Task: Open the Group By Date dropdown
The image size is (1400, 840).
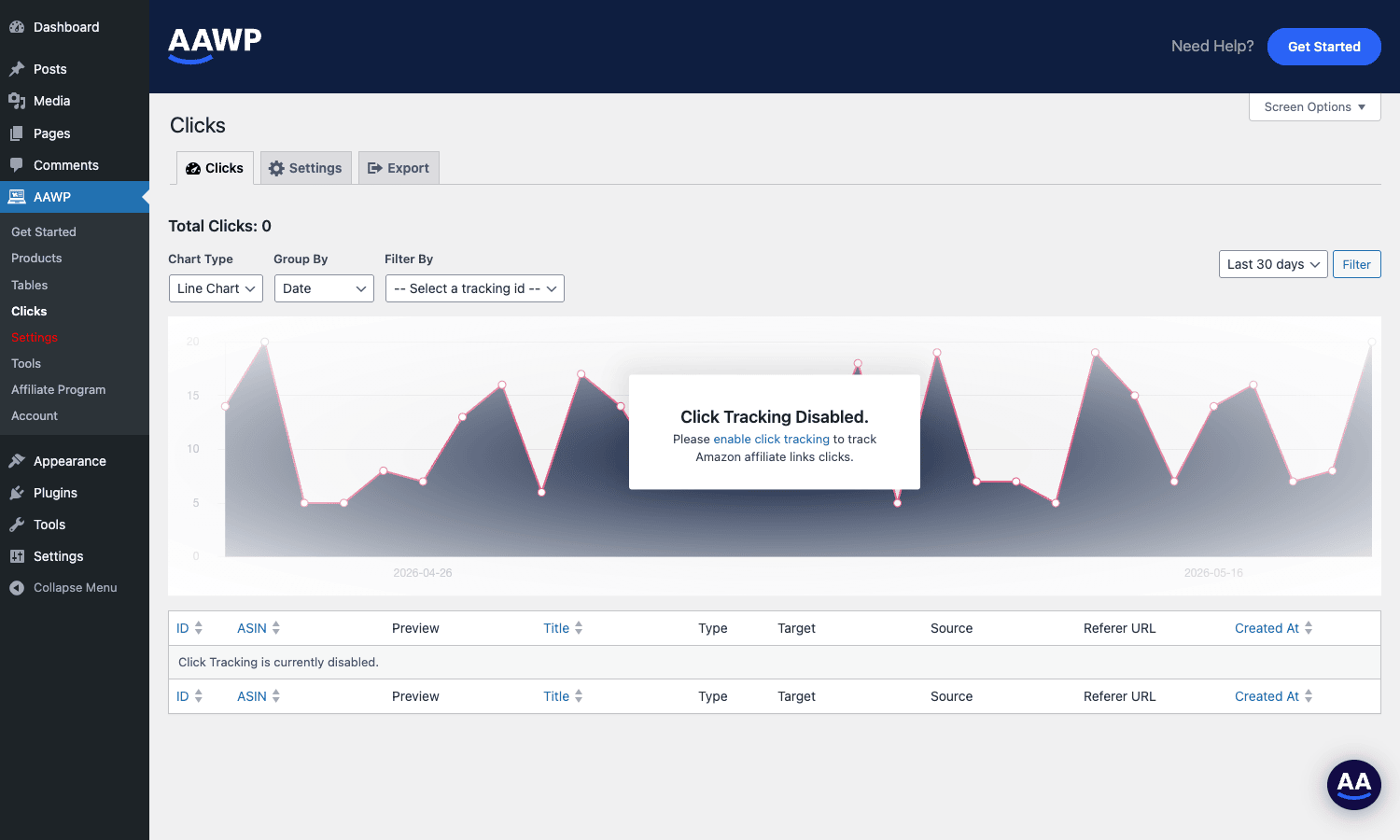Action: (x=324, y=288)
